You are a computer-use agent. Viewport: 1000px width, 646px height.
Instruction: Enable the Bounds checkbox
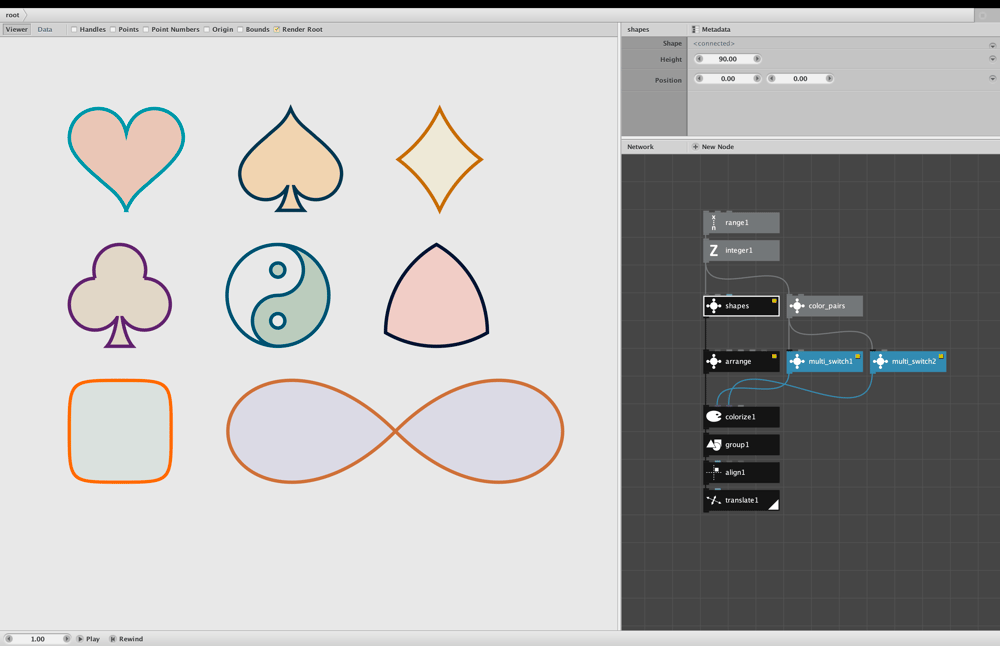tap(240, 29)
